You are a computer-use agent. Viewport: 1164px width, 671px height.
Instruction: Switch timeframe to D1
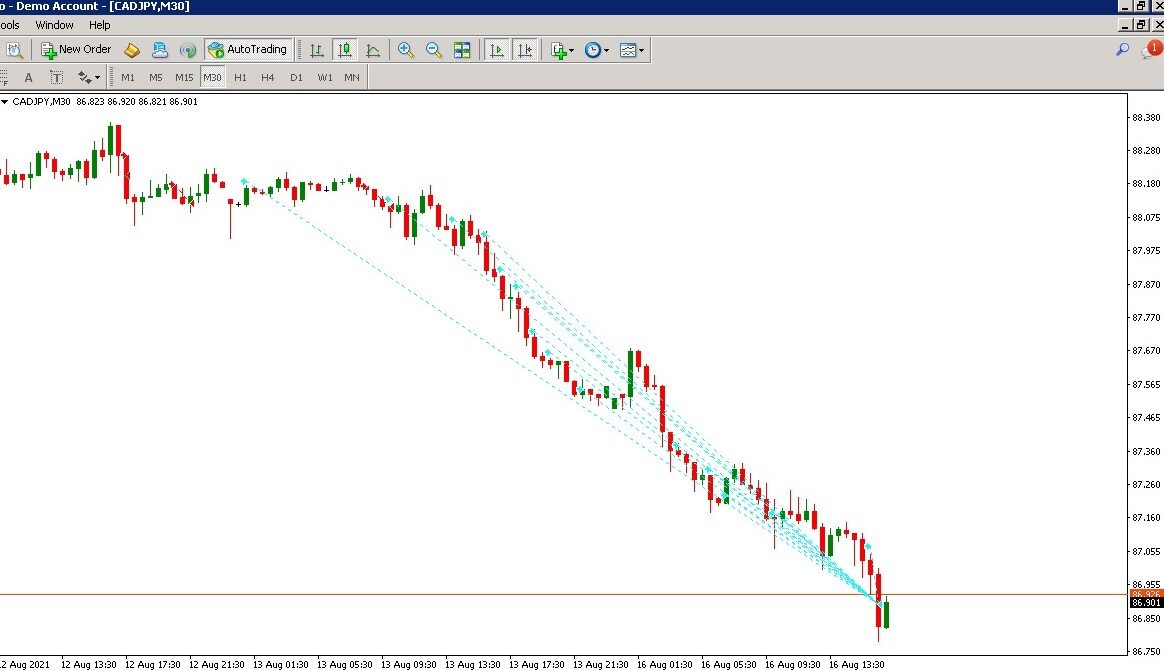coord(296,77)
